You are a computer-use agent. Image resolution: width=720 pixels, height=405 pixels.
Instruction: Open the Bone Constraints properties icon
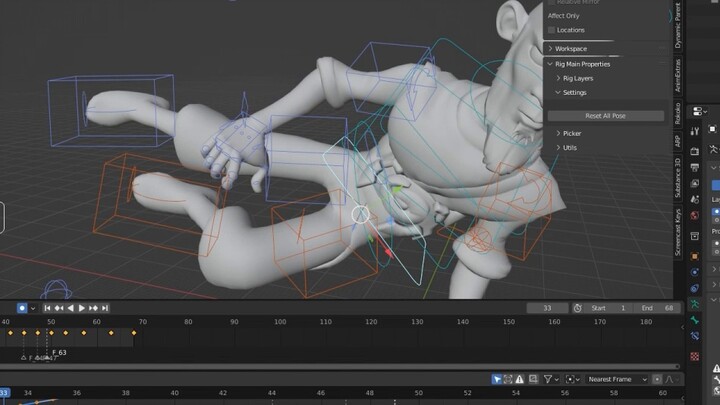point(695,336)
